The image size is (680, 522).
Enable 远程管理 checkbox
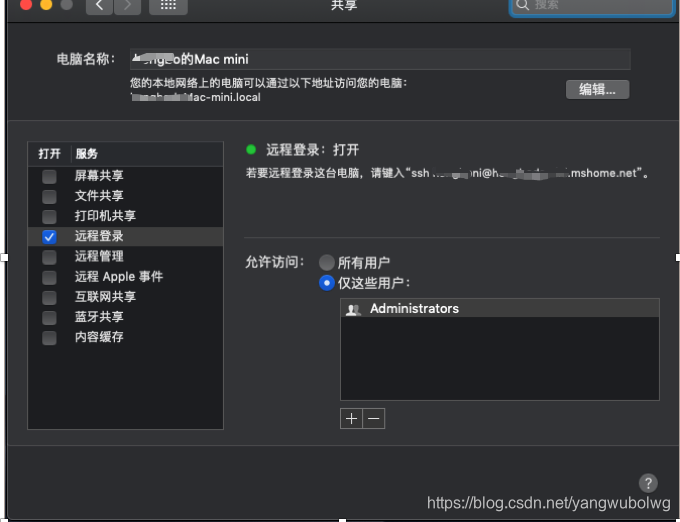49,257
